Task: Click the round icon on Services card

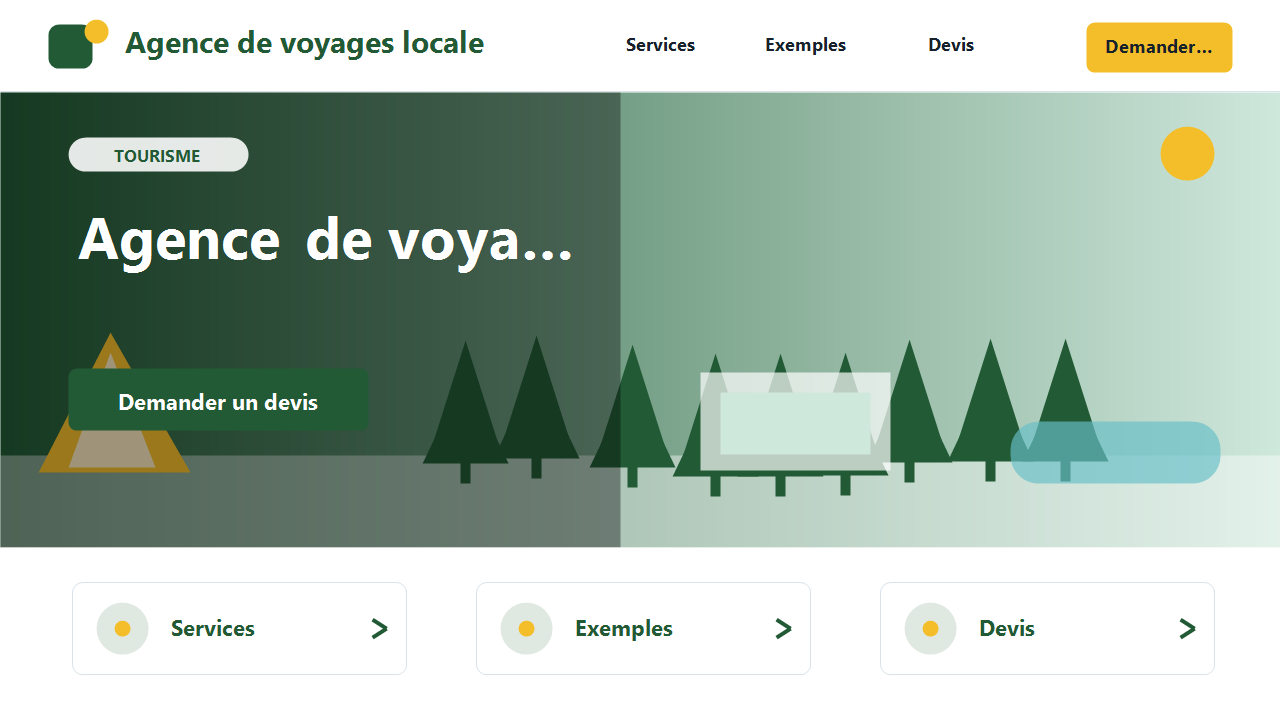Action: 123,629
